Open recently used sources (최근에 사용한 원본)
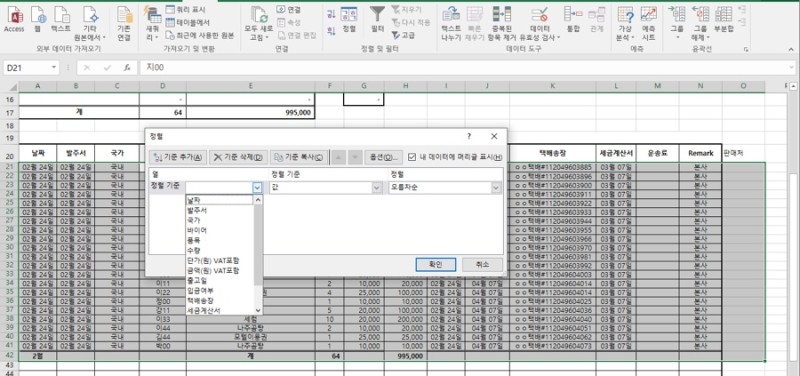Image resolution: width=800 pixels, height=376 pixels. pos(200,35)
